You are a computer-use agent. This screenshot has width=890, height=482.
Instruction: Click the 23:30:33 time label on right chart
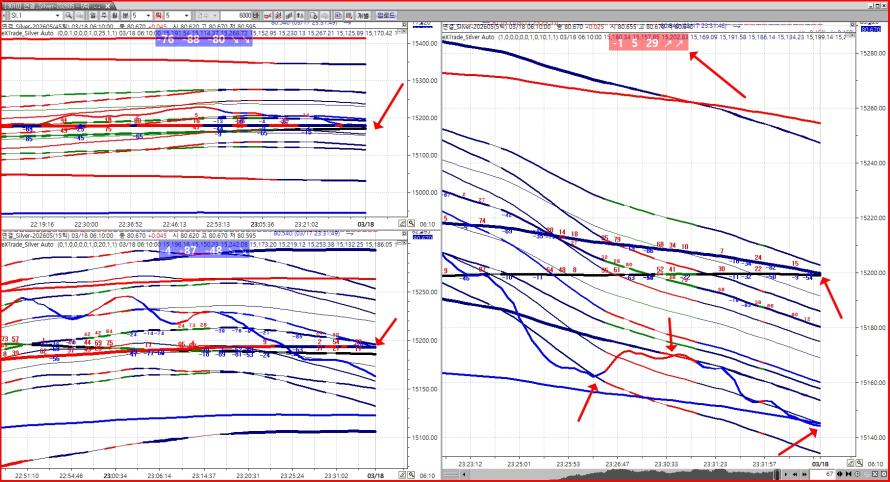coord(666,464)
